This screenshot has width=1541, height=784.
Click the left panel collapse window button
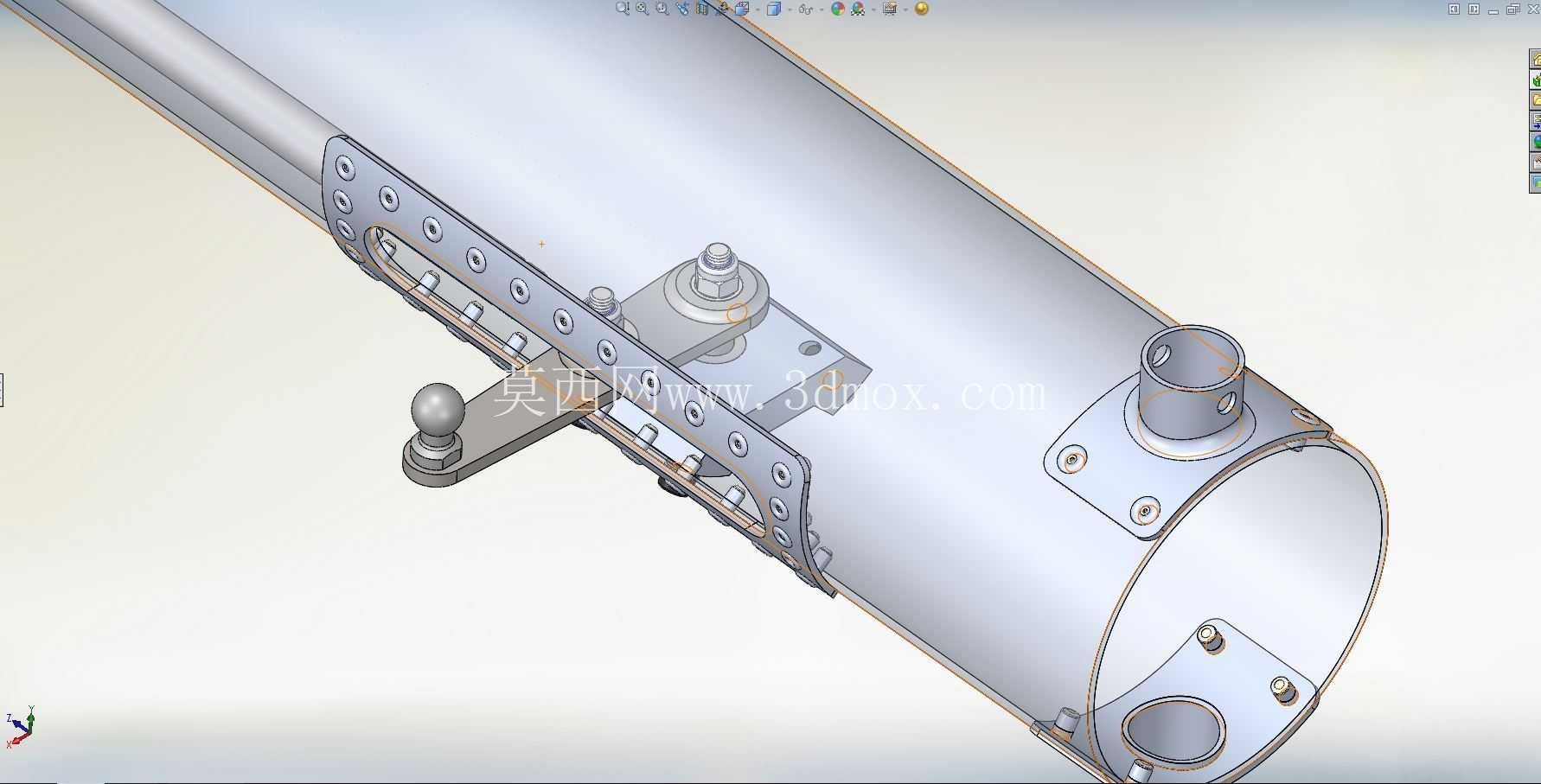1454,9
